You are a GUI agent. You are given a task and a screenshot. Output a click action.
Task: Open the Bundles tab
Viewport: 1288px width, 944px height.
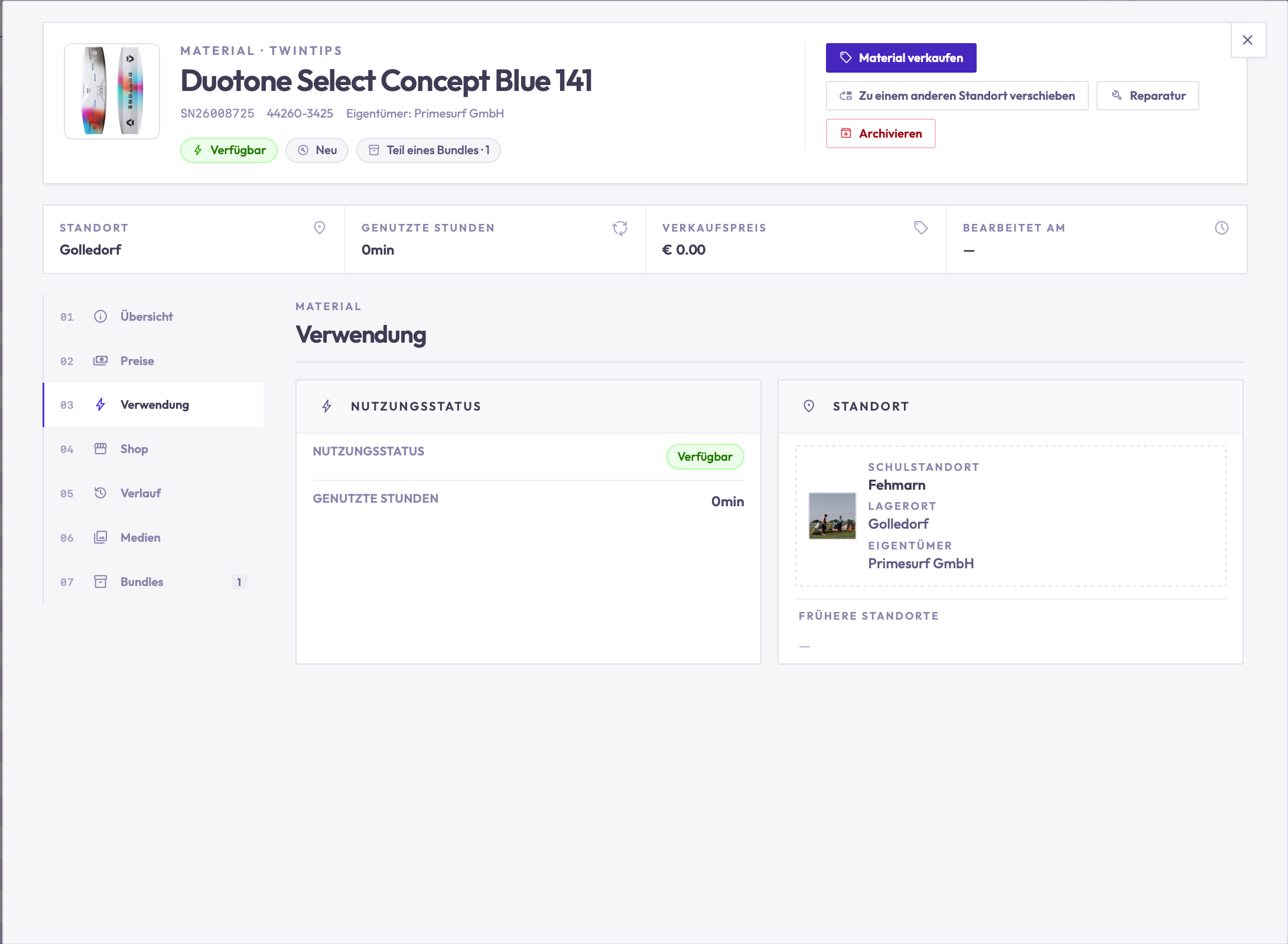154,582
